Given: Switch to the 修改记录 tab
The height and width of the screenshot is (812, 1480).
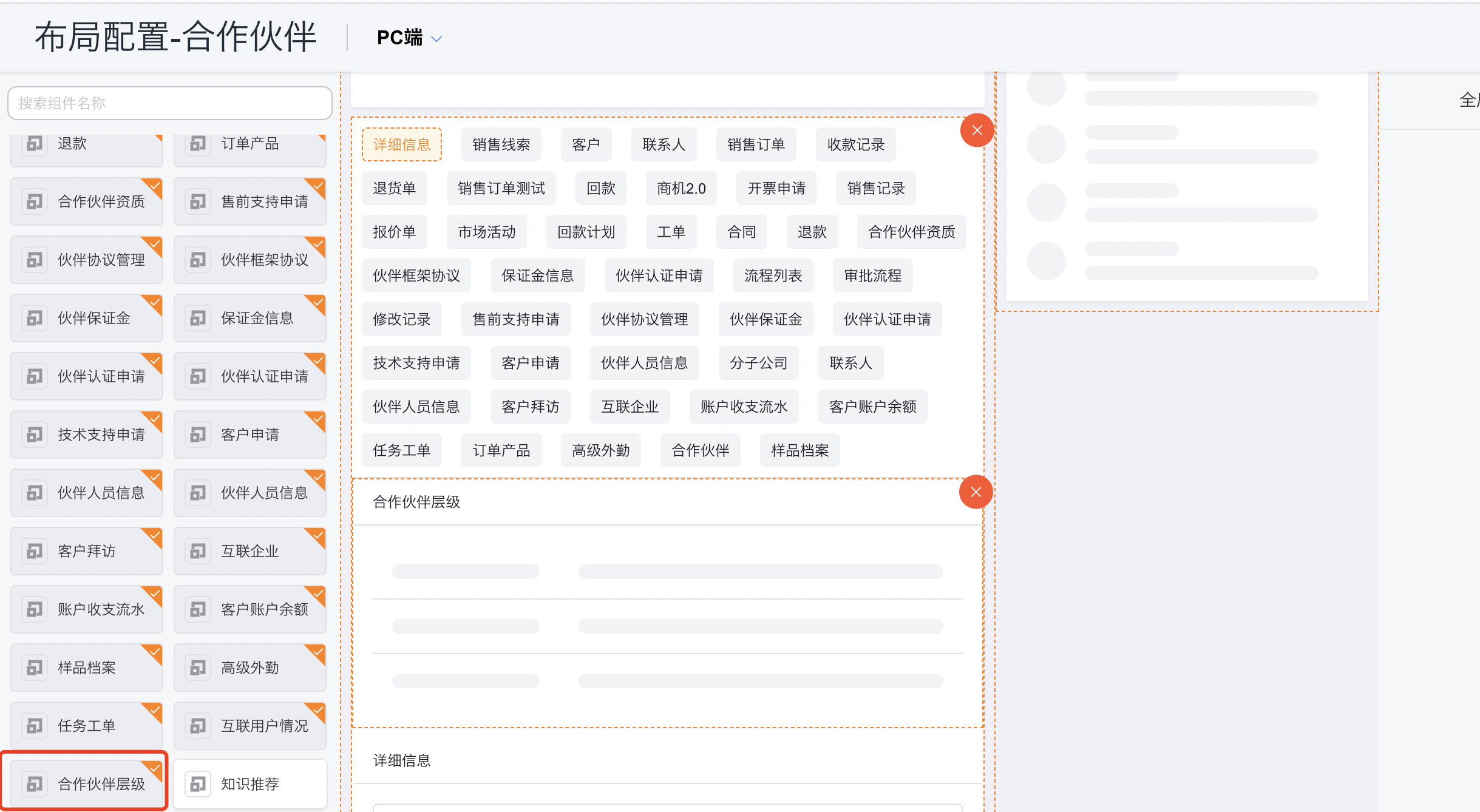Looking at the screenshot, I should [402, 319].
